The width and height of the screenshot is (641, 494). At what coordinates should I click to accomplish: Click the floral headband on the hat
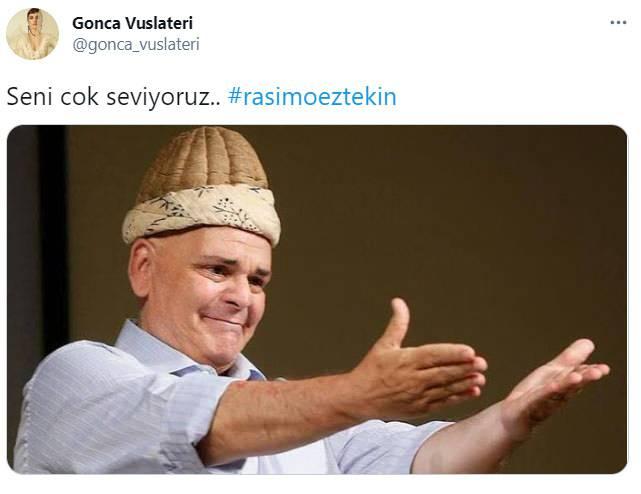202,215
